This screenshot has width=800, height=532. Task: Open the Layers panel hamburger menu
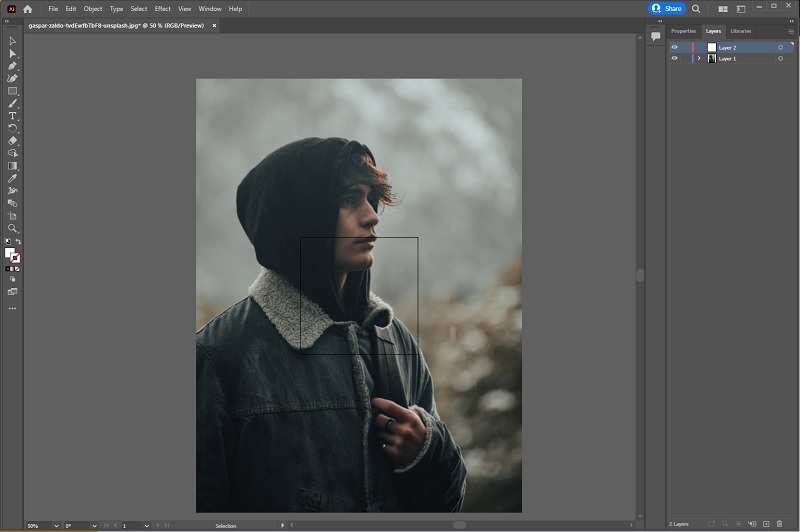click(791, 31)
